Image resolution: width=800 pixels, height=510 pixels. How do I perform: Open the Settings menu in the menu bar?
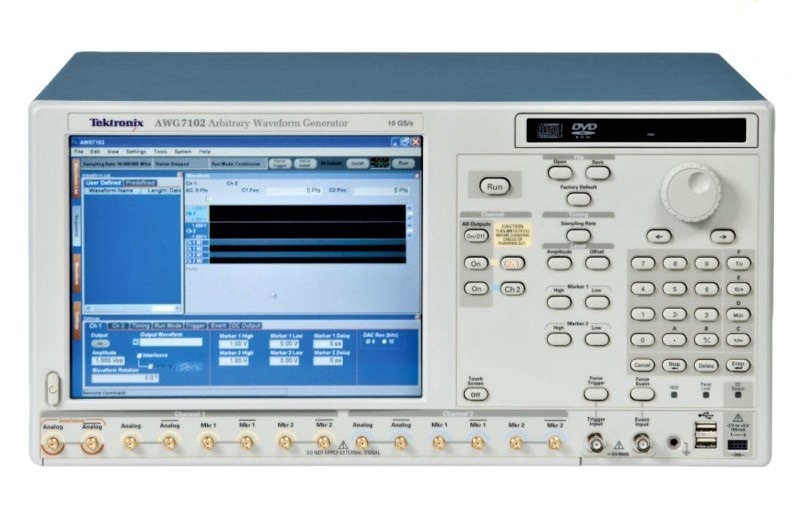point(135,151)
